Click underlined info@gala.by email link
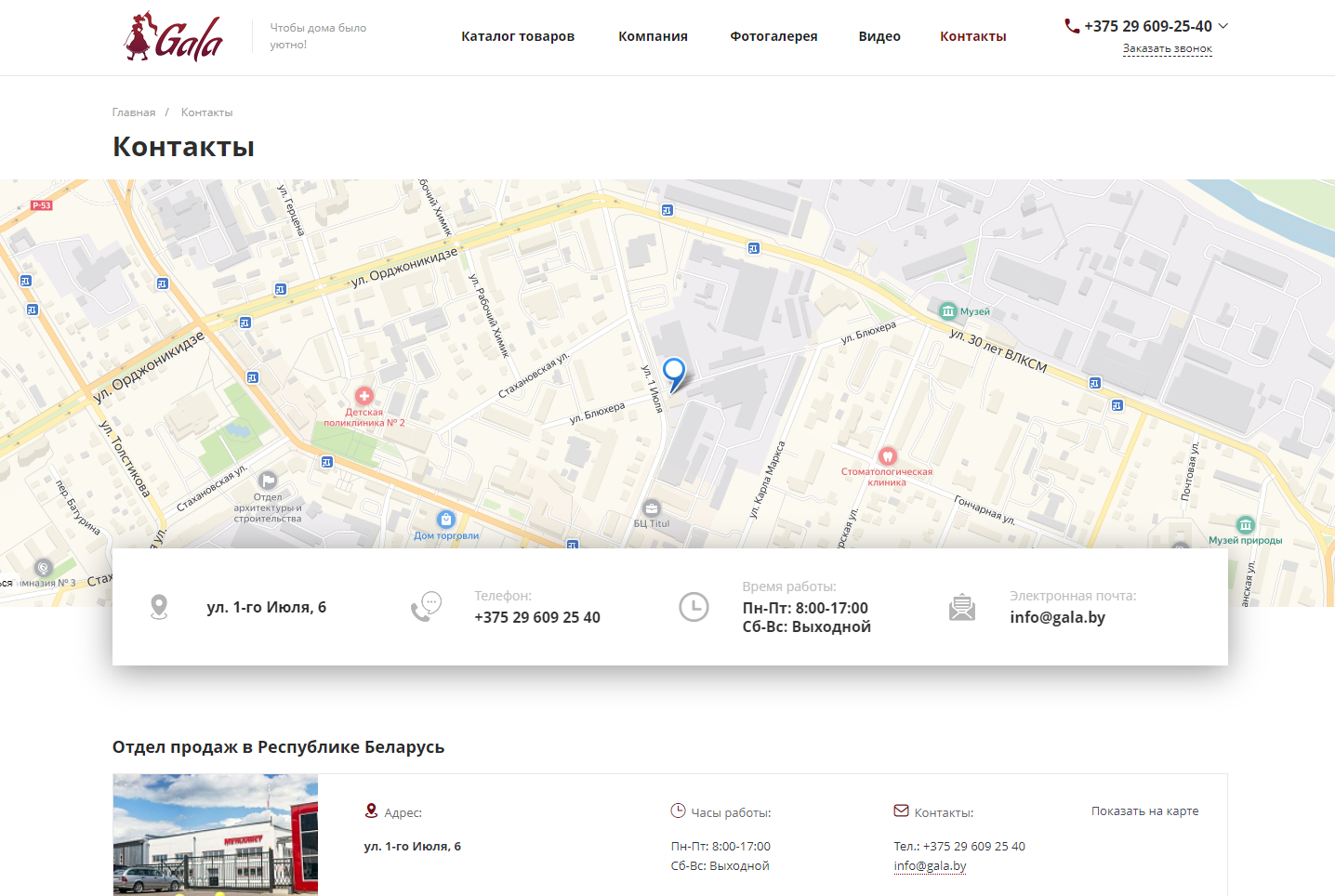This screenshot has height=896, width=1335. coord(931,865)
